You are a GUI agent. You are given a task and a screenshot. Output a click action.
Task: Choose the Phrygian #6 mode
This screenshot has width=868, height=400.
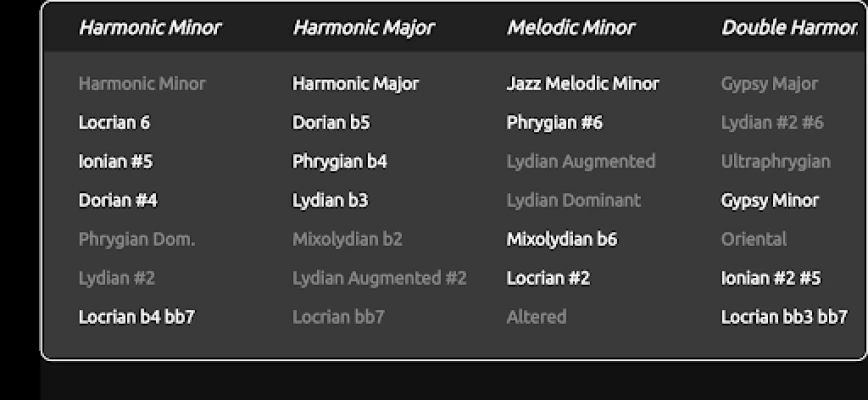[x=555, y=123]
